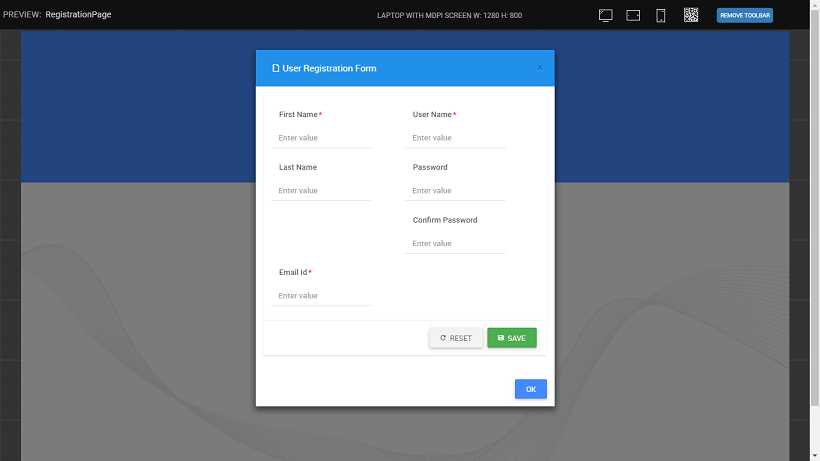Click the User Registration Form title text
The image size is (820, 461).
pyautogui.click(x=330, y=68)
